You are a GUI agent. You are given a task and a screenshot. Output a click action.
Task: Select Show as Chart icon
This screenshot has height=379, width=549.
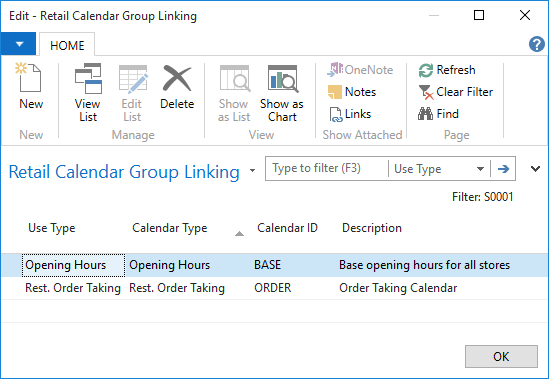[x=282, y=79]
